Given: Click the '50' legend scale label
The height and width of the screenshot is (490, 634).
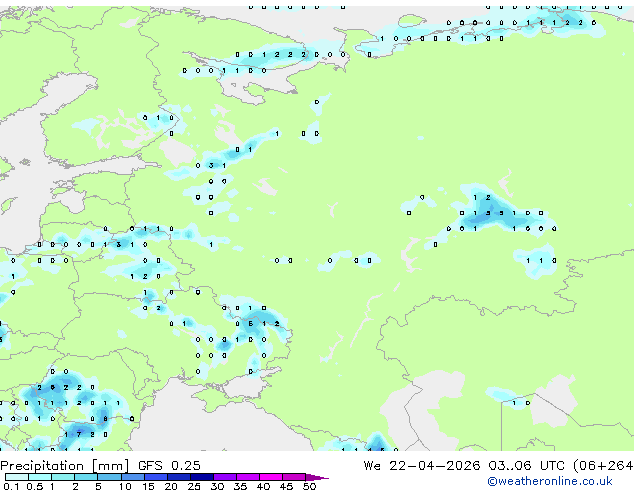Looking at the screenshot, I should pos(310,486).
